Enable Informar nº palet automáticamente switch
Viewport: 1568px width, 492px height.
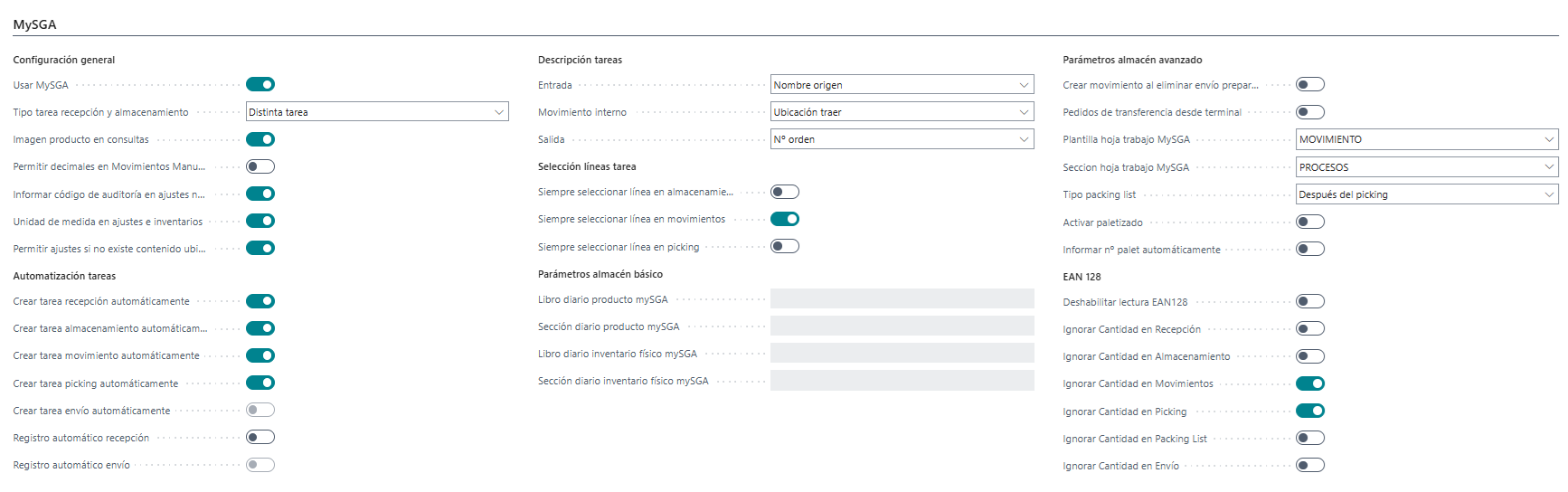pos(1310,249)
